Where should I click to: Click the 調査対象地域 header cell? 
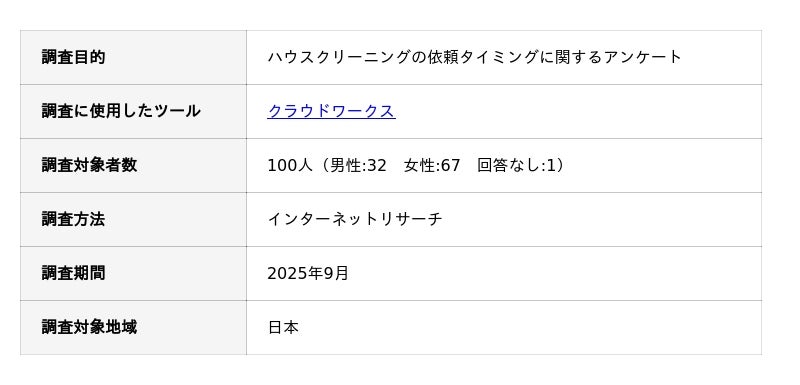coord(133,327)
